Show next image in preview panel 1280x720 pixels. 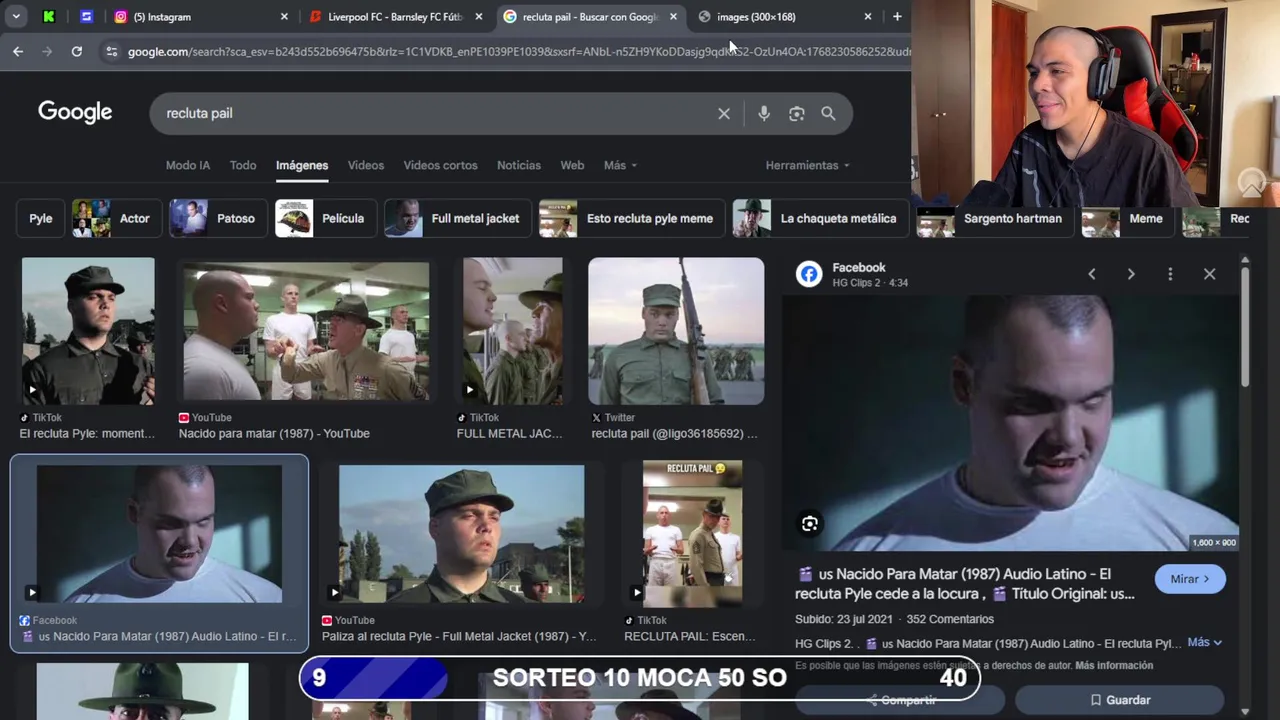(1131, 274)
